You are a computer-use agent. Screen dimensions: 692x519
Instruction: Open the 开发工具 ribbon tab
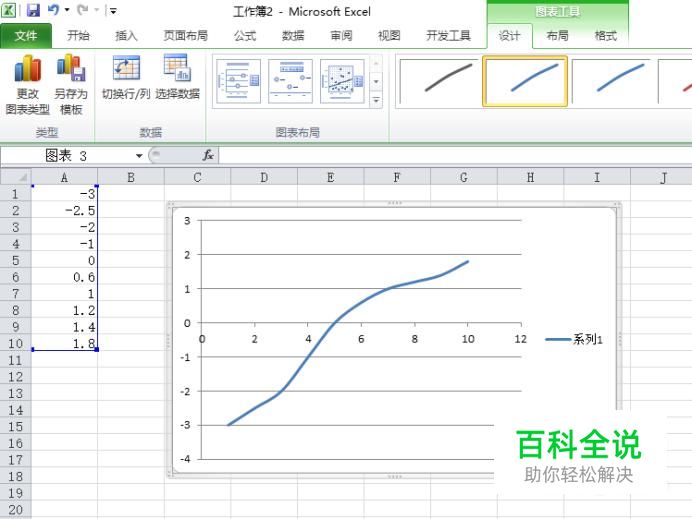click(x=448, y=36)
